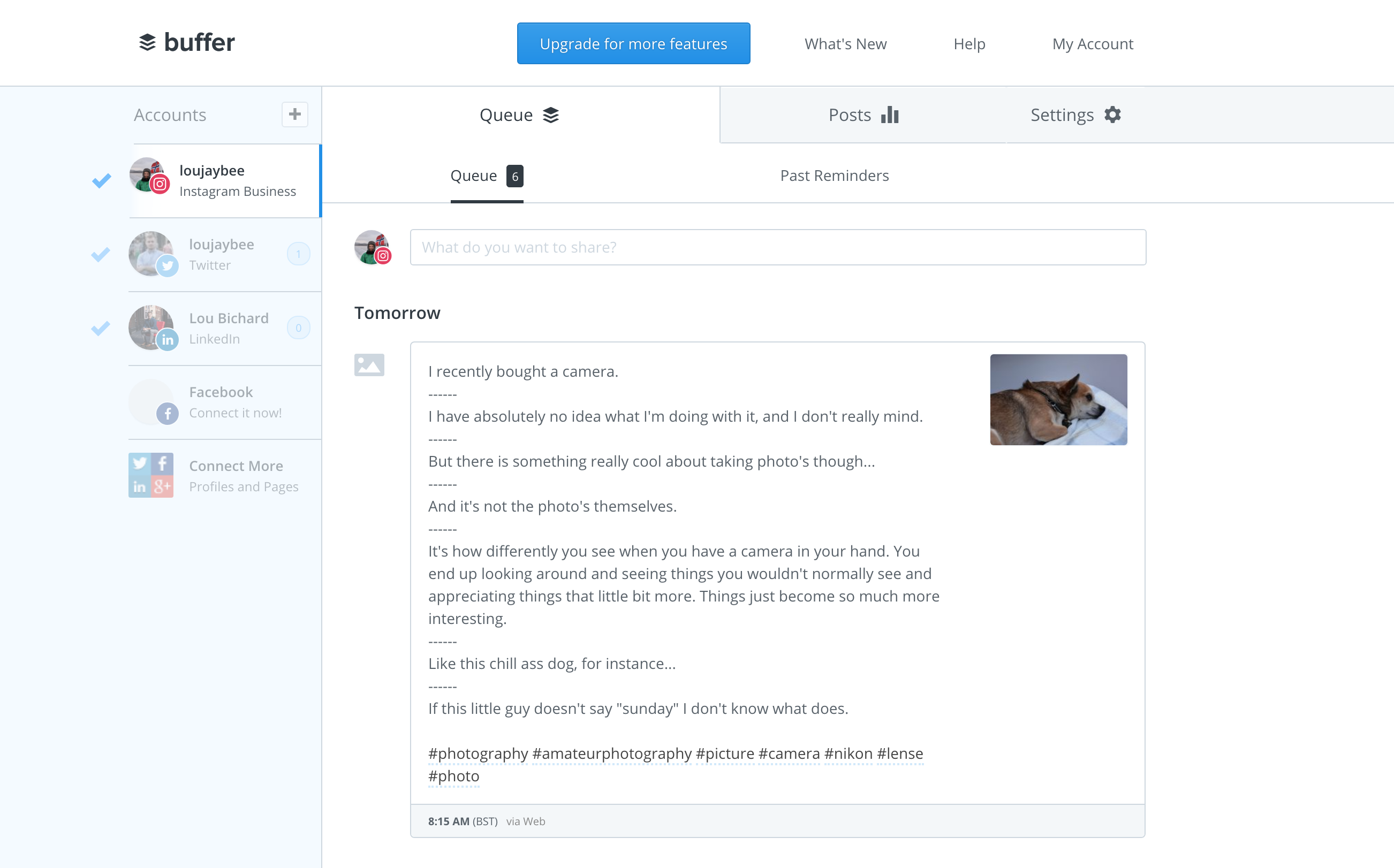Click Upgrade for more features button
The image size is (1394, 868).
pos(633,44)
